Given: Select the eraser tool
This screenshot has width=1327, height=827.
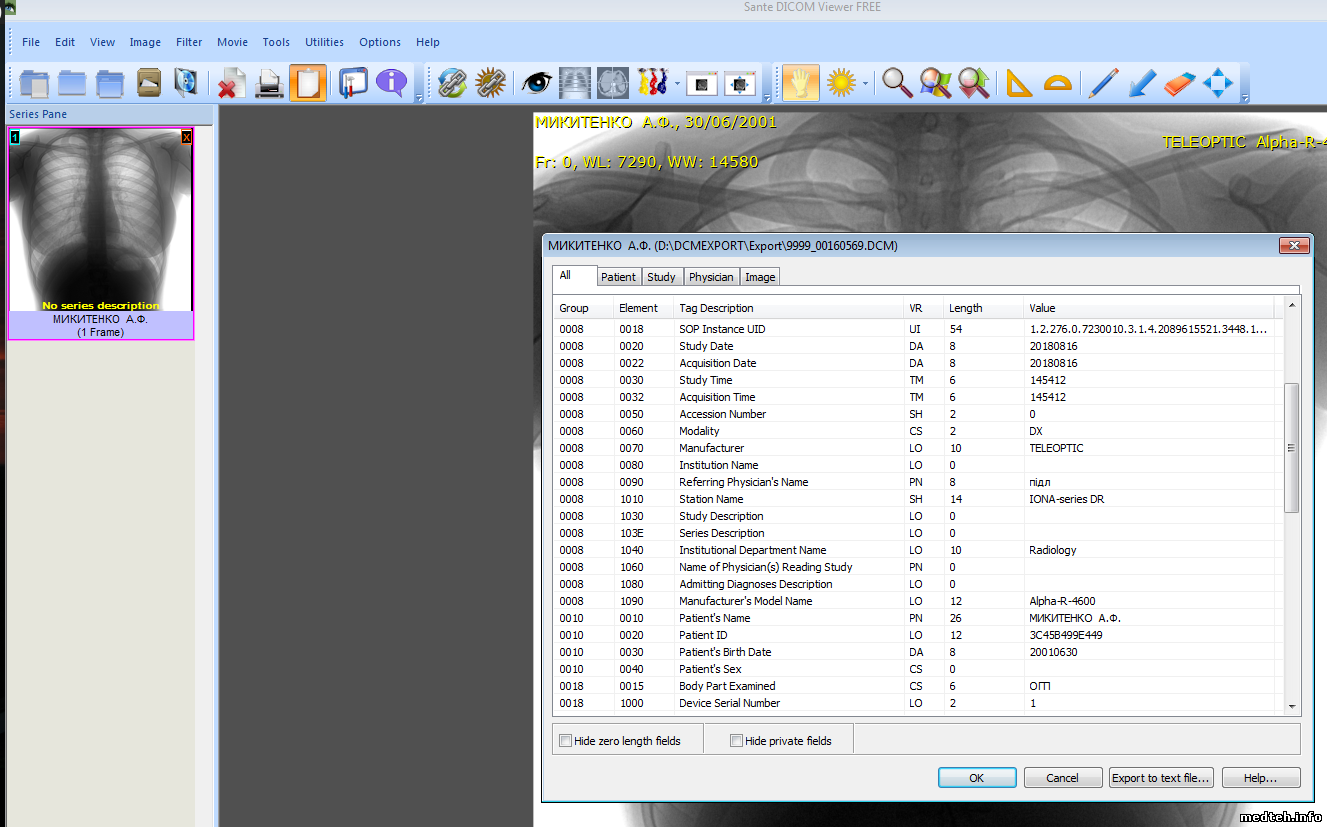Looking at the screenshot, I should (1180, 83).
